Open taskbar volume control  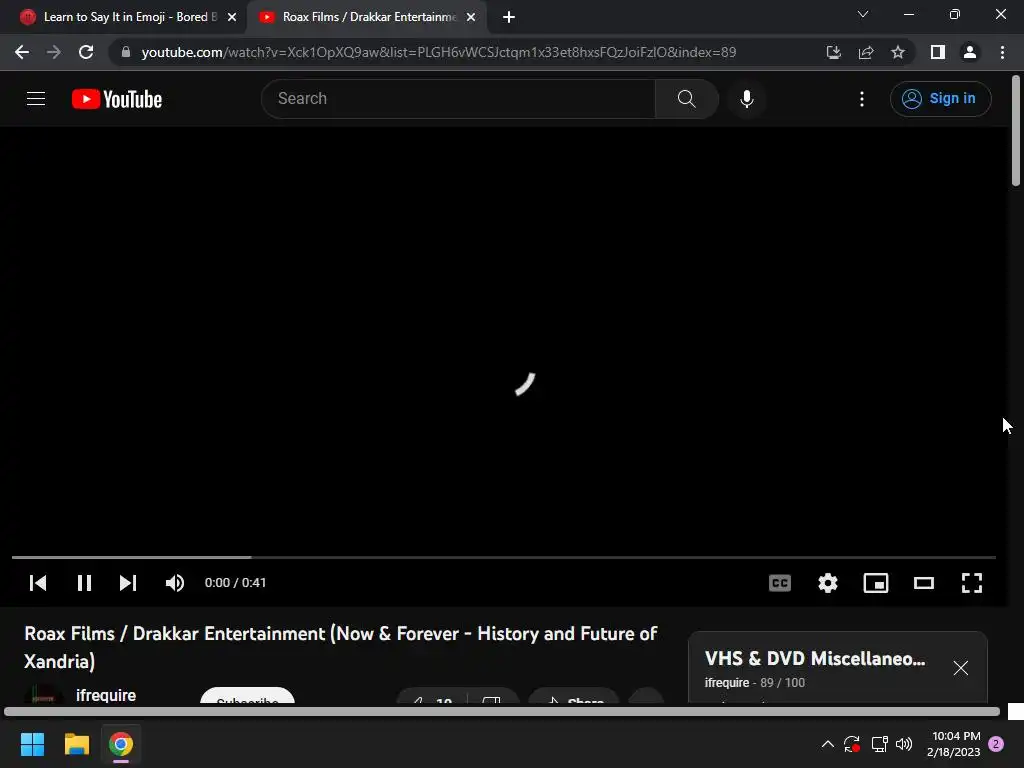[904, 744]
